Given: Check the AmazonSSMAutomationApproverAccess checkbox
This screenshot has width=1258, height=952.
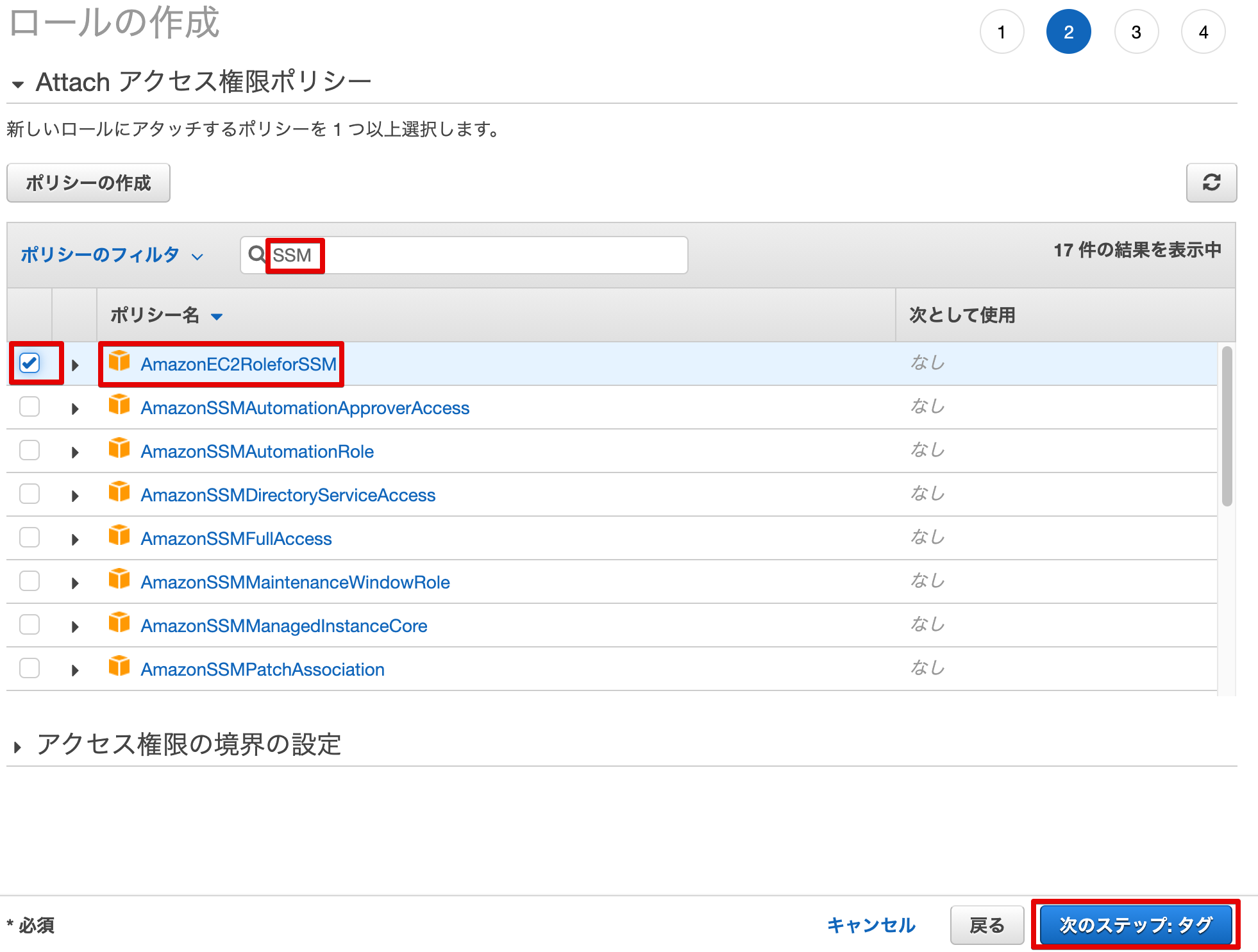Looking at the screenshot, I should (x=29, y=406).
